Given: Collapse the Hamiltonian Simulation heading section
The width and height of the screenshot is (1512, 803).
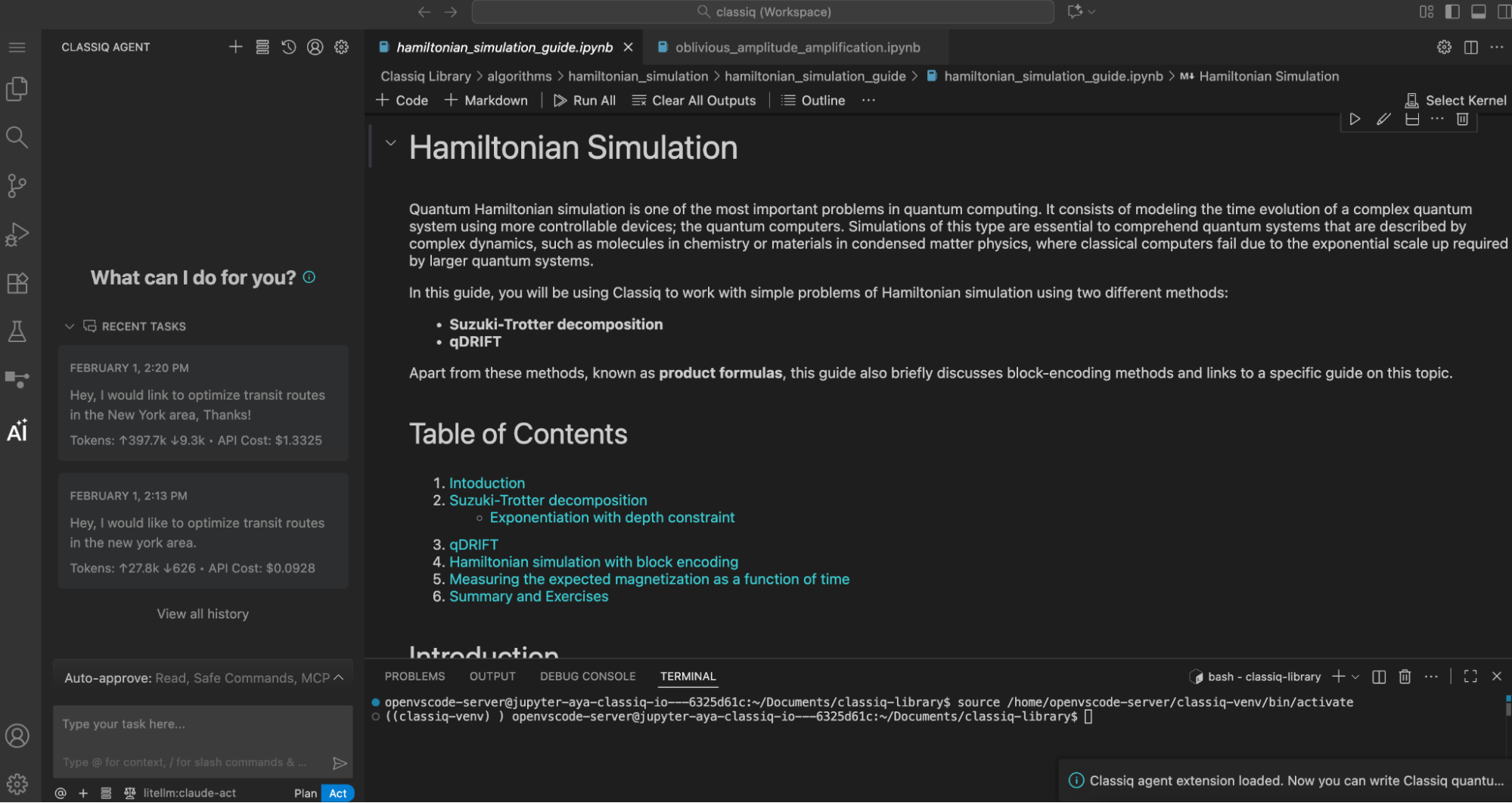Looking at the screenshot, I should [x=390, y=143].
